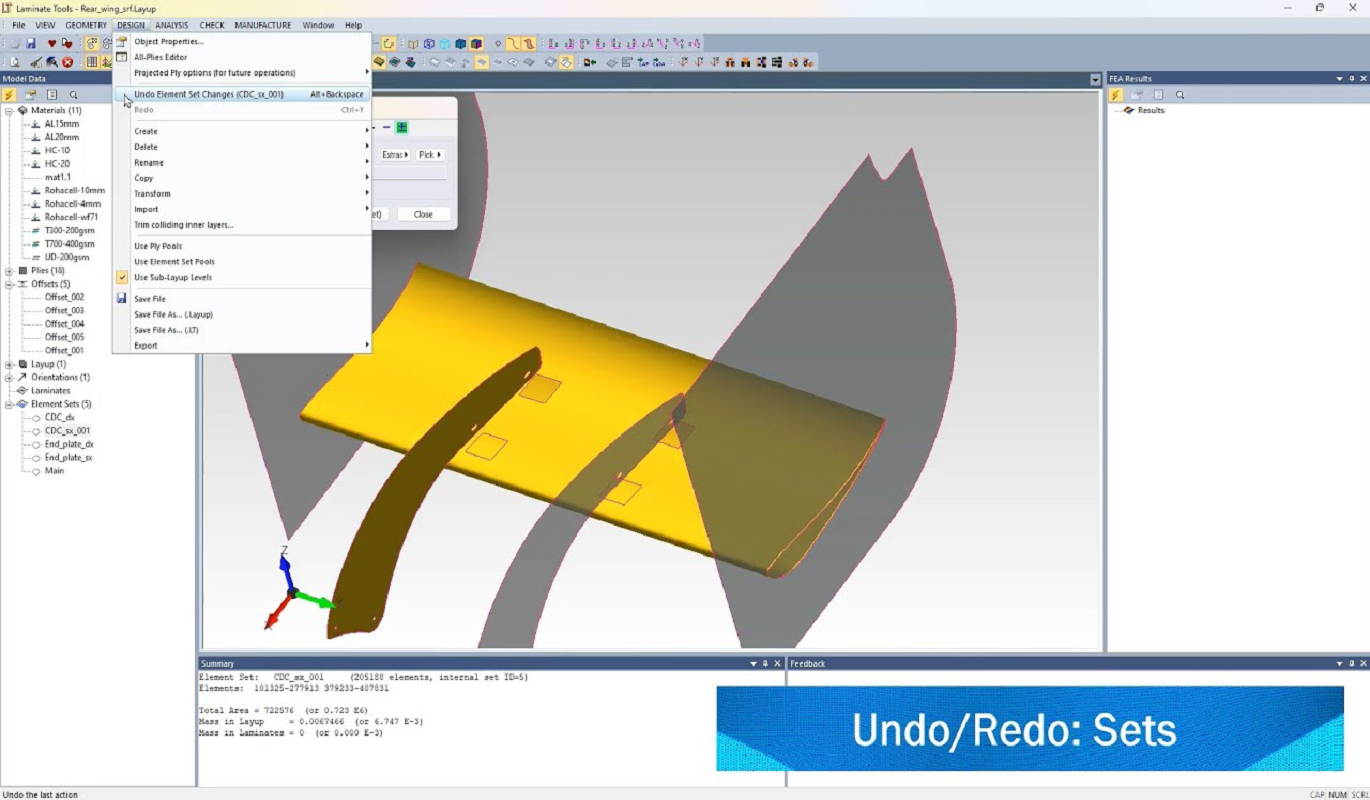Select Rohacell-10mm material in tree
Viewport: 1370px width, 800px height.
(x=74, y=190)
